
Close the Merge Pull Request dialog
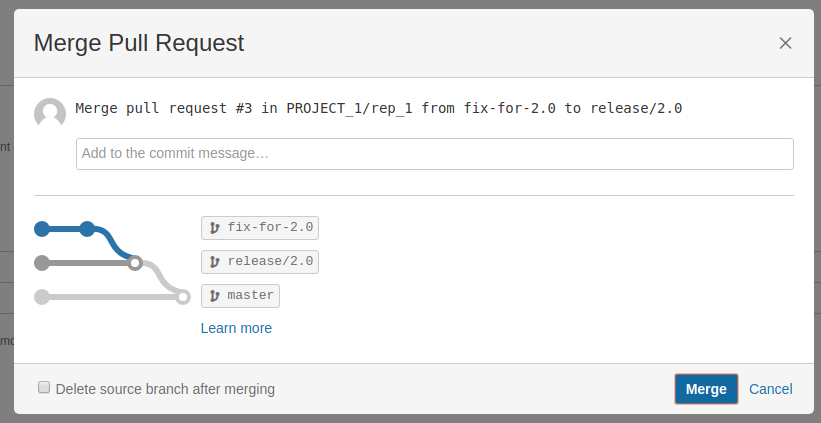click(785, 43)
